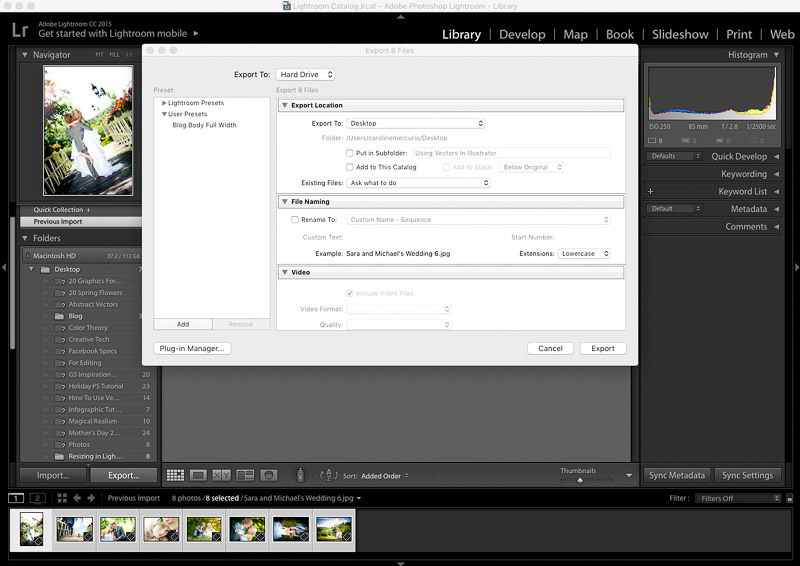
Task: Collapse File Naming section
Action: tap(285, 202)
